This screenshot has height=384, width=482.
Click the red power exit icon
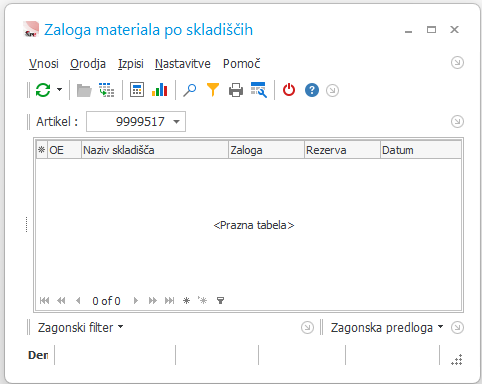289,90
